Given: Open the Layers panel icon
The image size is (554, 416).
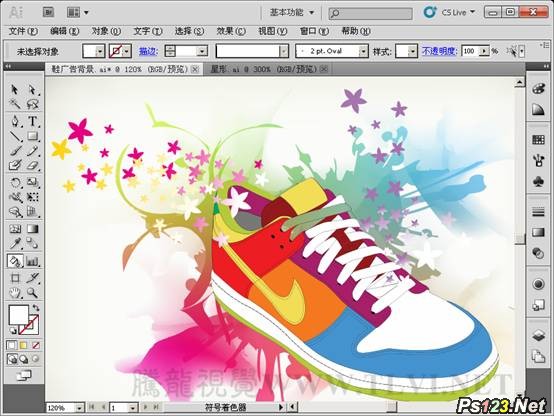Looking at the screenshot, I should [538, 336].
